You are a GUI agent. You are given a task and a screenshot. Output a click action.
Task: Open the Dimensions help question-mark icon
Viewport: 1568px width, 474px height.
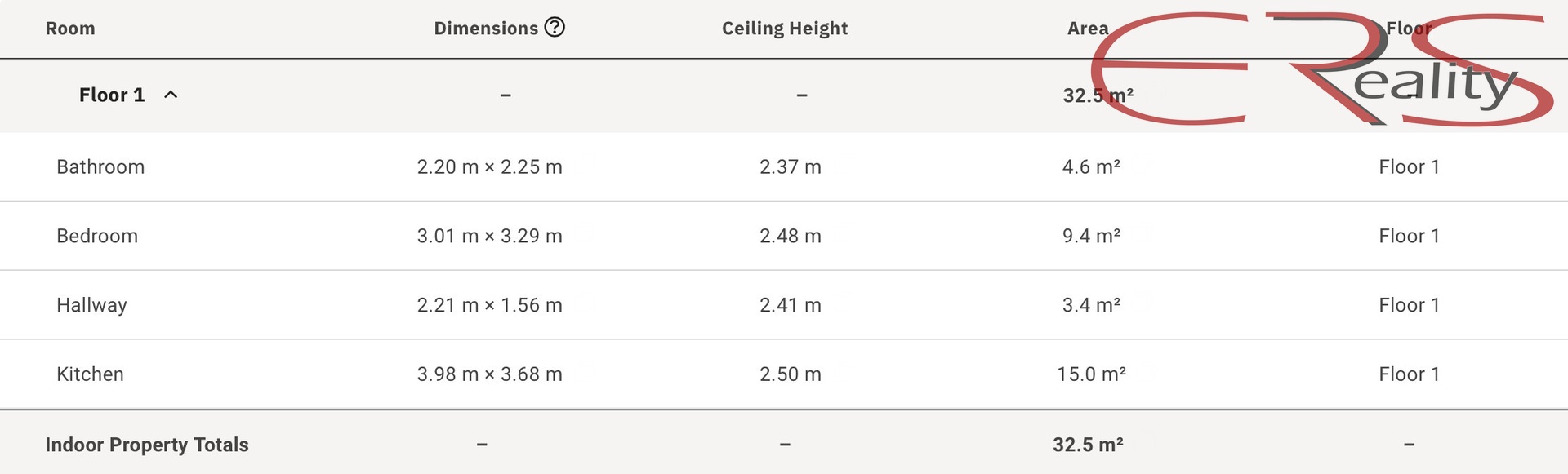coord(555,27)
